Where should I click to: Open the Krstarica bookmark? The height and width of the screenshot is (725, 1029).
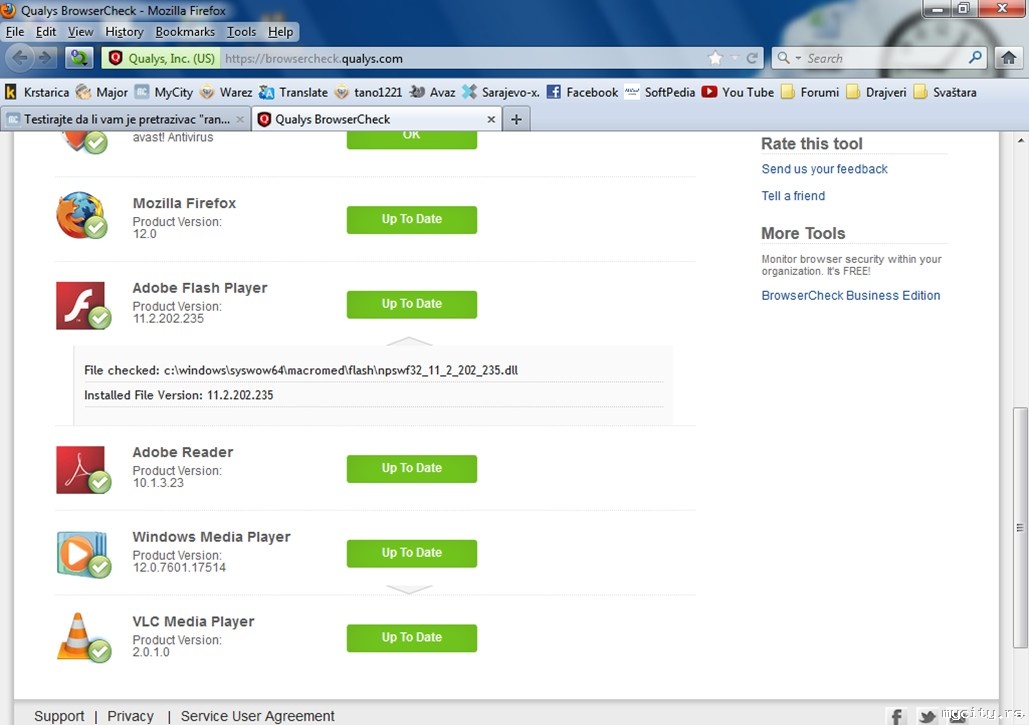(37, 92)
